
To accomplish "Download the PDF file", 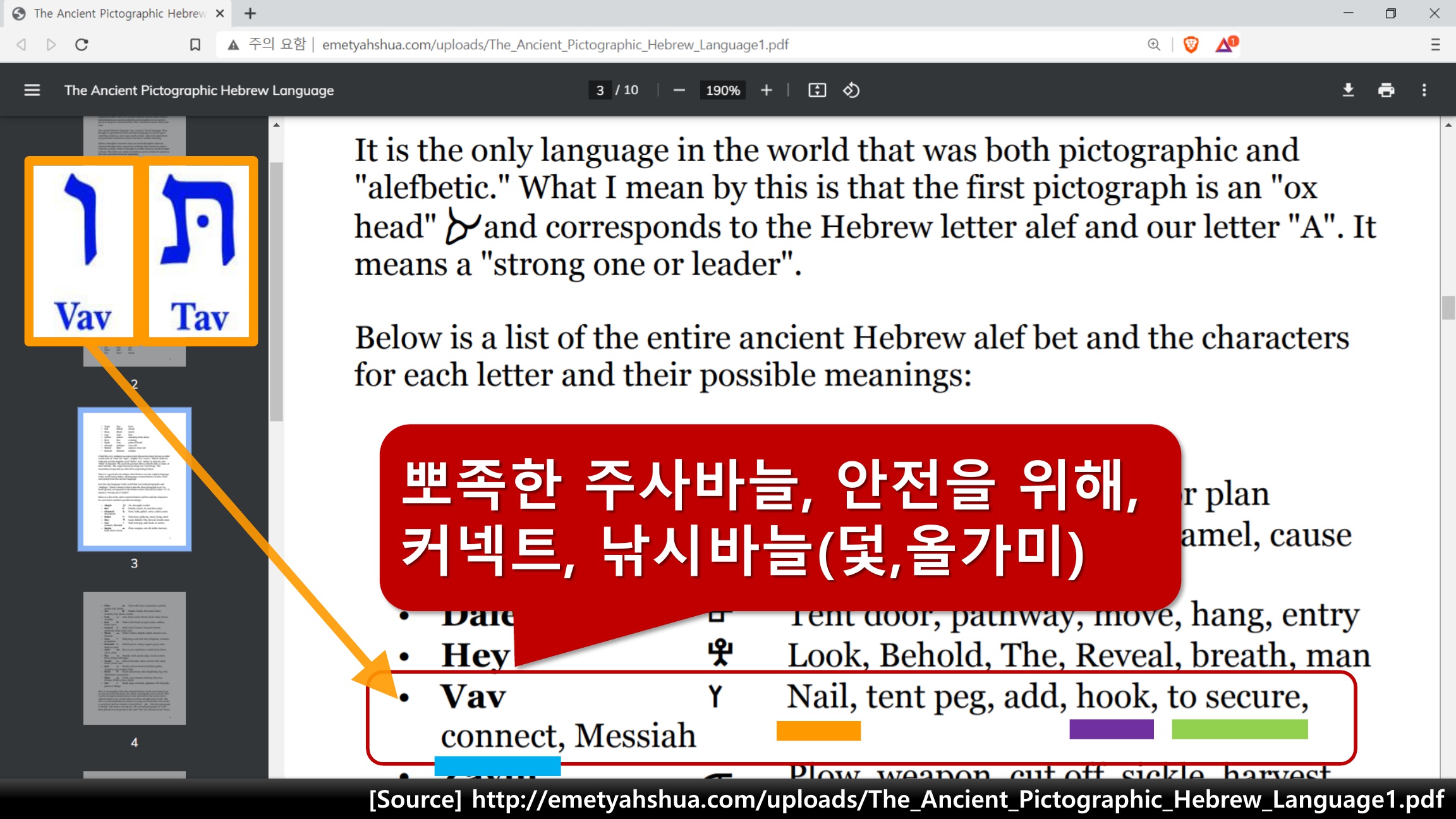I will tap(1348, 90).
